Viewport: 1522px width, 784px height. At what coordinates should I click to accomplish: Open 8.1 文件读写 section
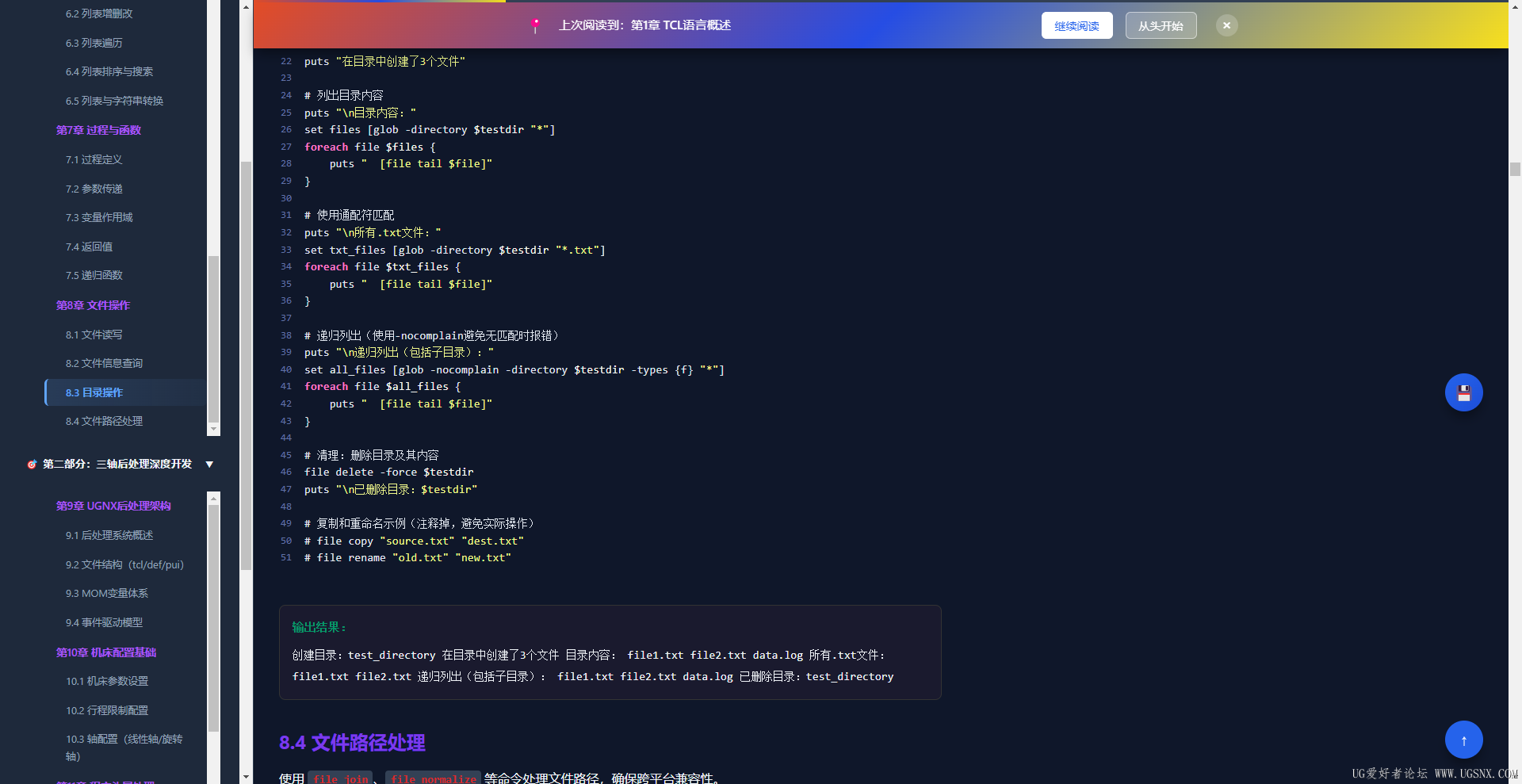(x=94, y=335)
